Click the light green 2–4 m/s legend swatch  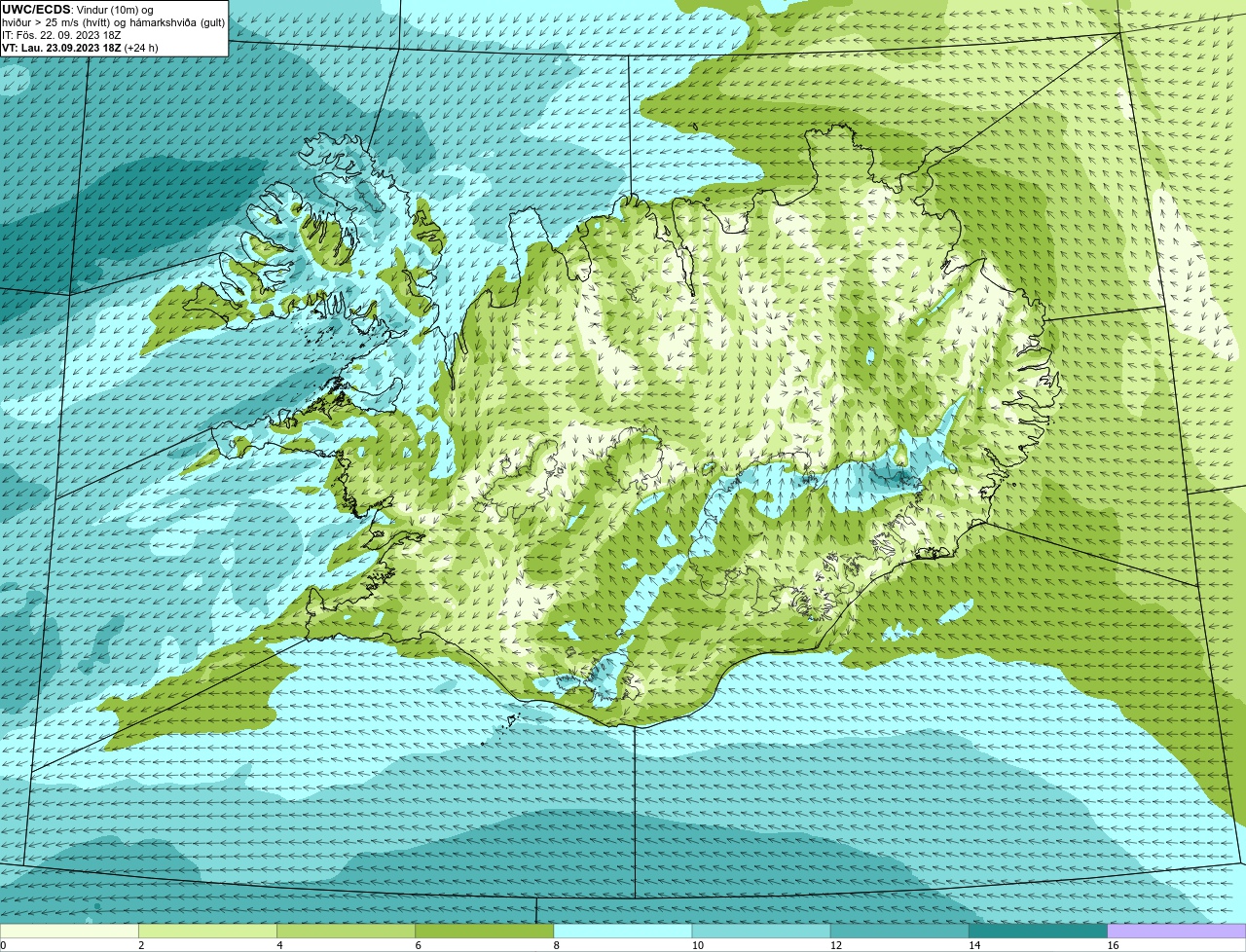207,932
